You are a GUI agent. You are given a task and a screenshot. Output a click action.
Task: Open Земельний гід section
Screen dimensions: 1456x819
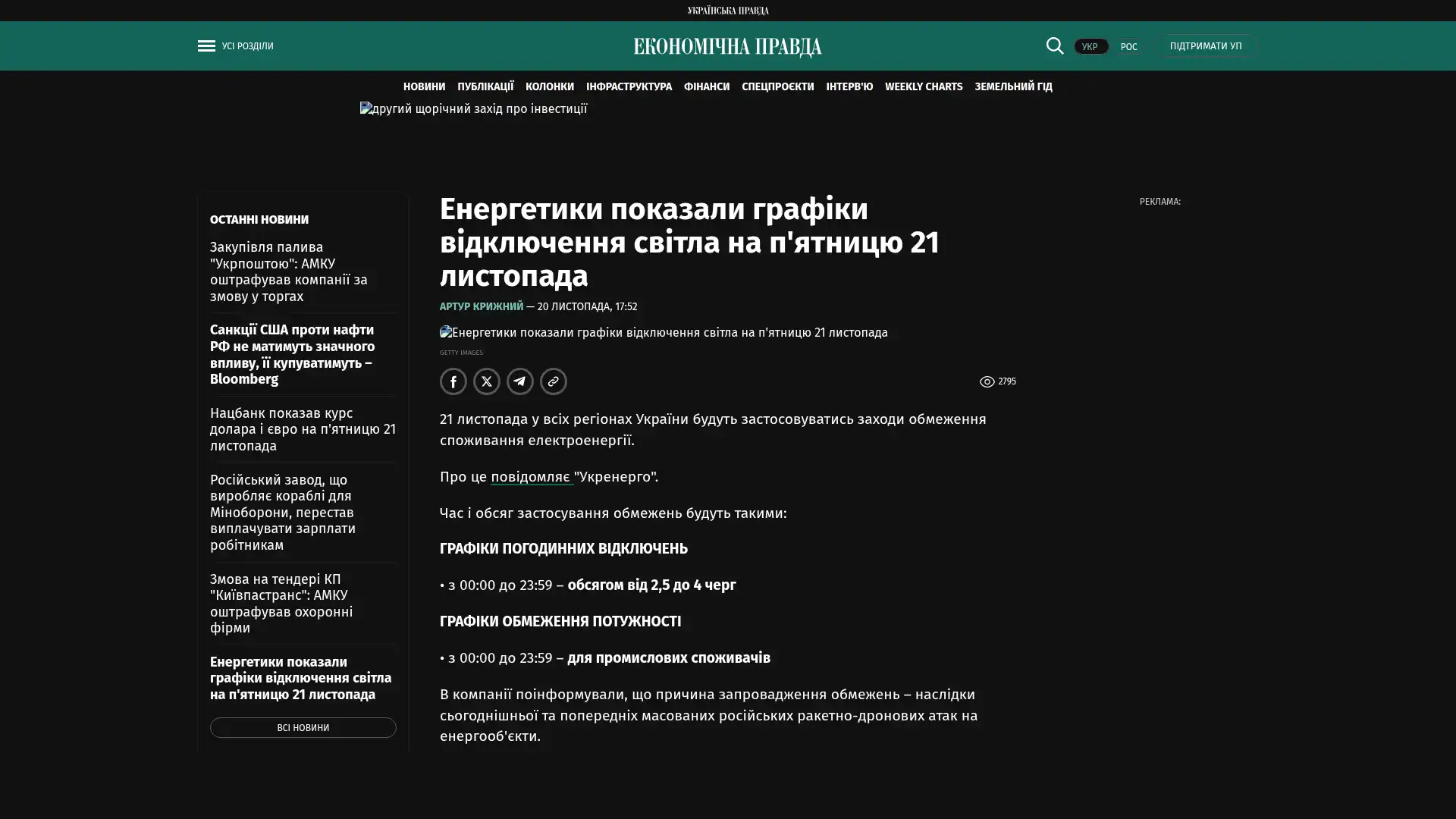click(x=1012, y=86)
